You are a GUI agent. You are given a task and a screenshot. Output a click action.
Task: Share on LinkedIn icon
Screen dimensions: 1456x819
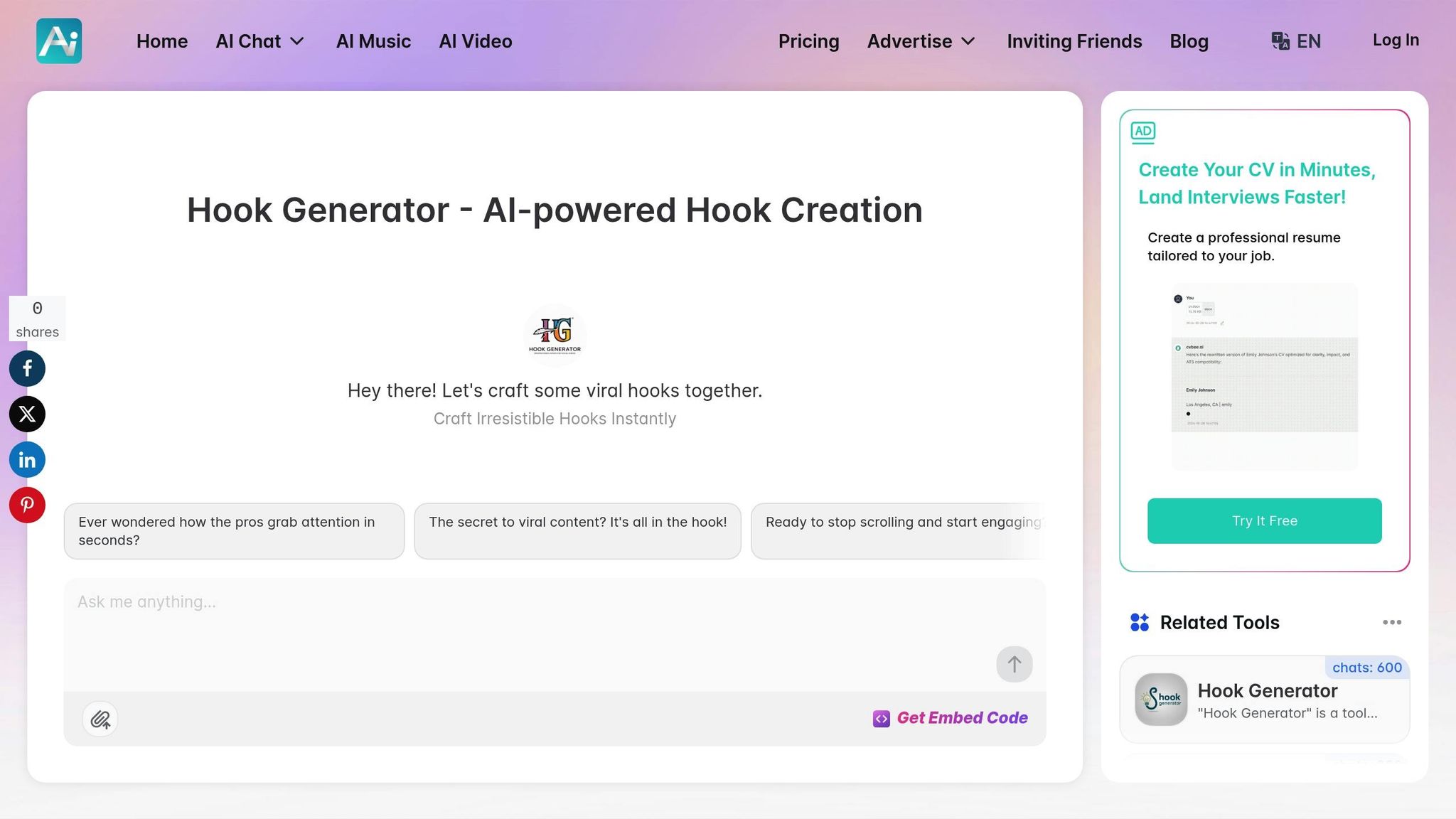click(27, 459)
